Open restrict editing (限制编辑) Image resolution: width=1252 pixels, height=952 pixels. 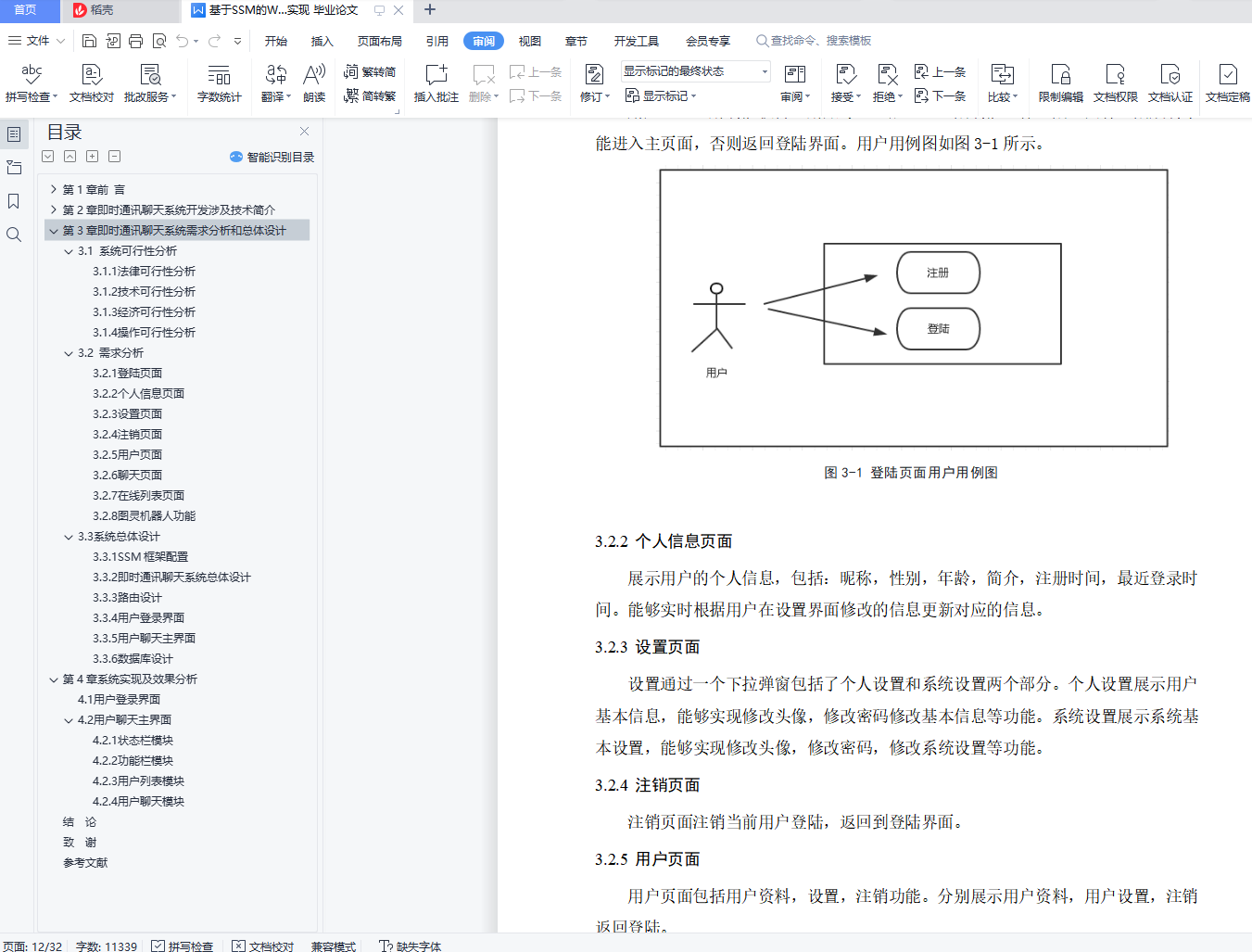(x=1060, y=83)
